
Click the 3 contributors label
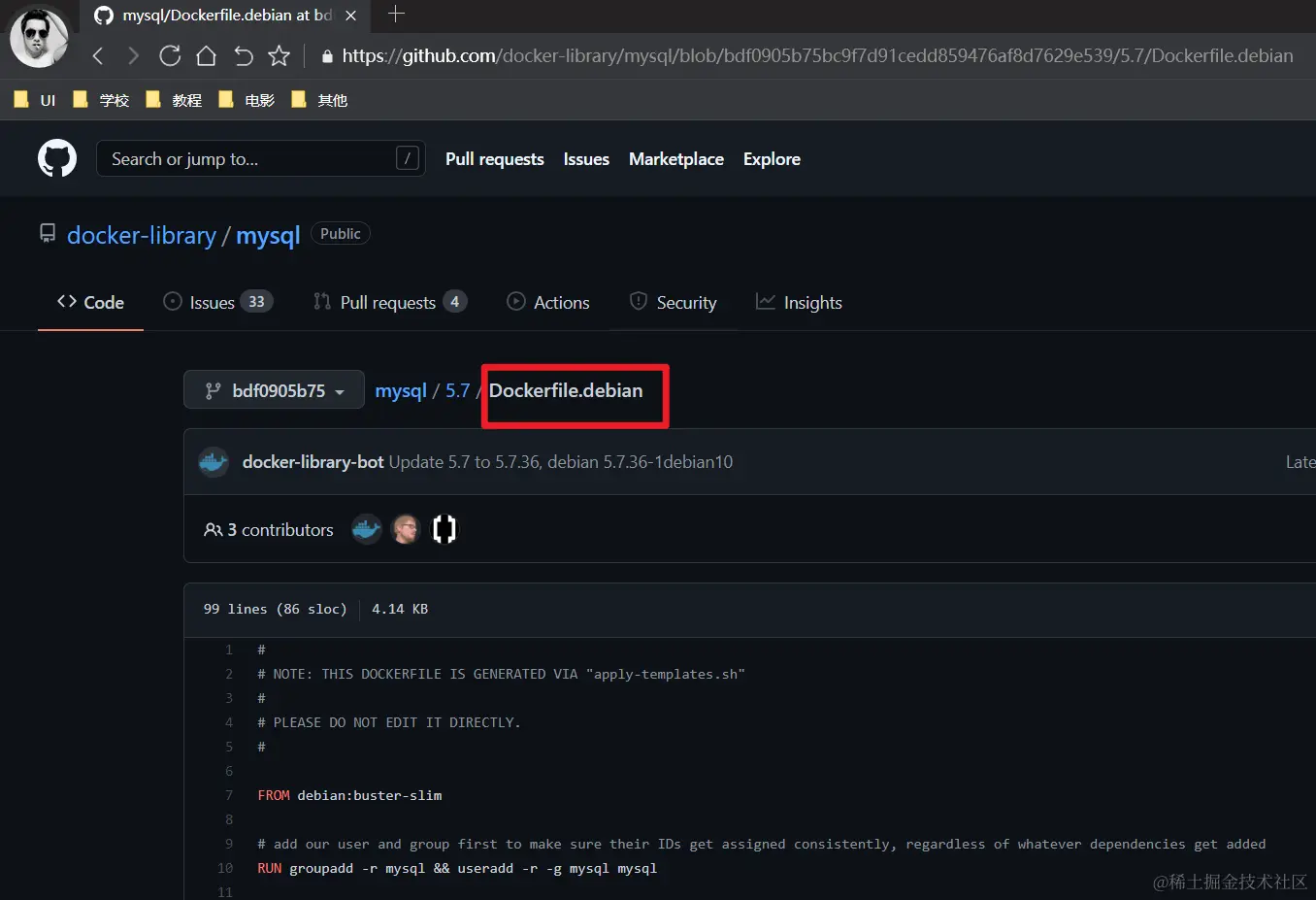coord(269,530)
